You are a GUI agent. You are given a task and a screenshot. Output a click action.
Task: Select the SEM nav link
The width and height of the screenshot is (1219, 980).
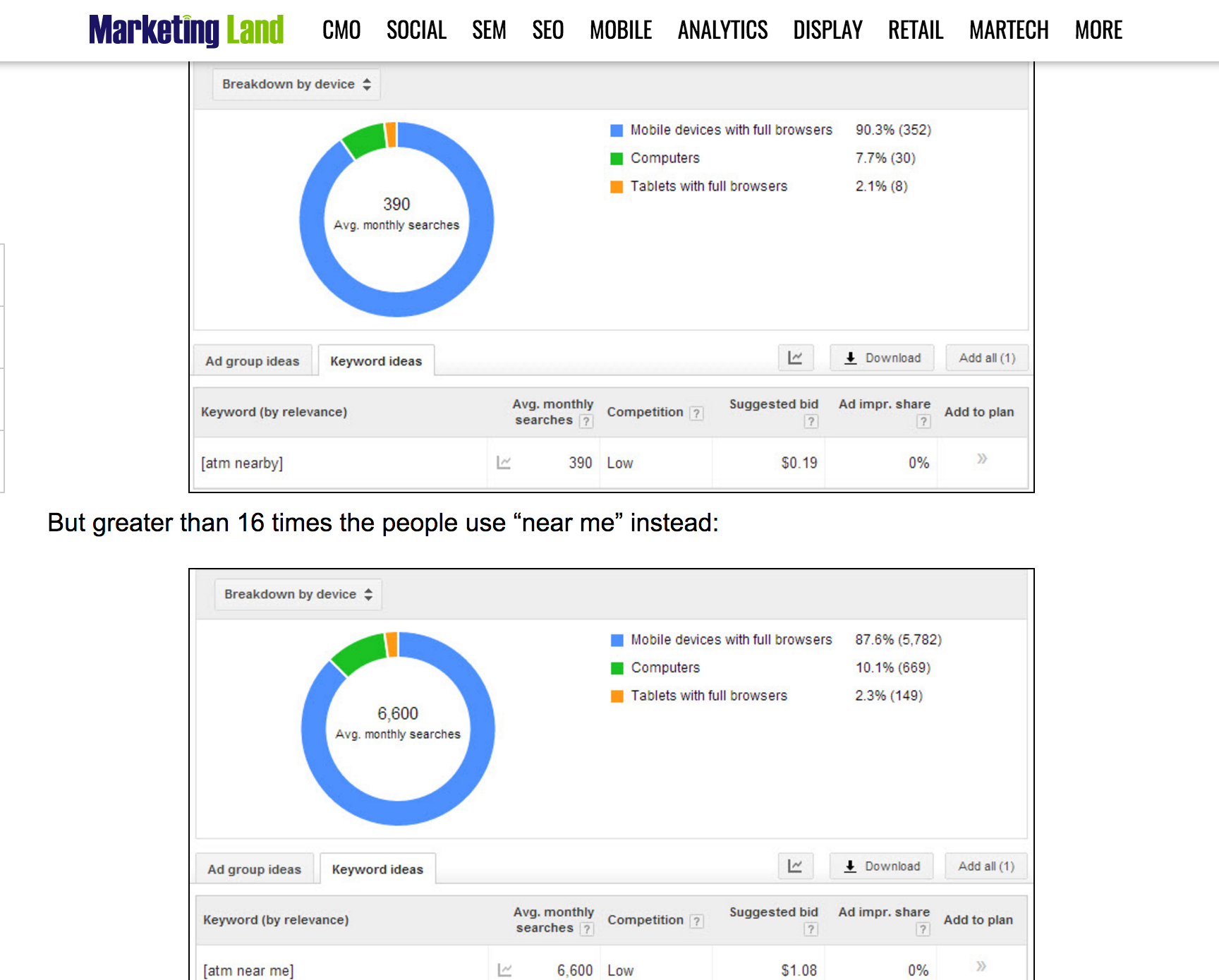pyautogui.click(x=489, y=30)
